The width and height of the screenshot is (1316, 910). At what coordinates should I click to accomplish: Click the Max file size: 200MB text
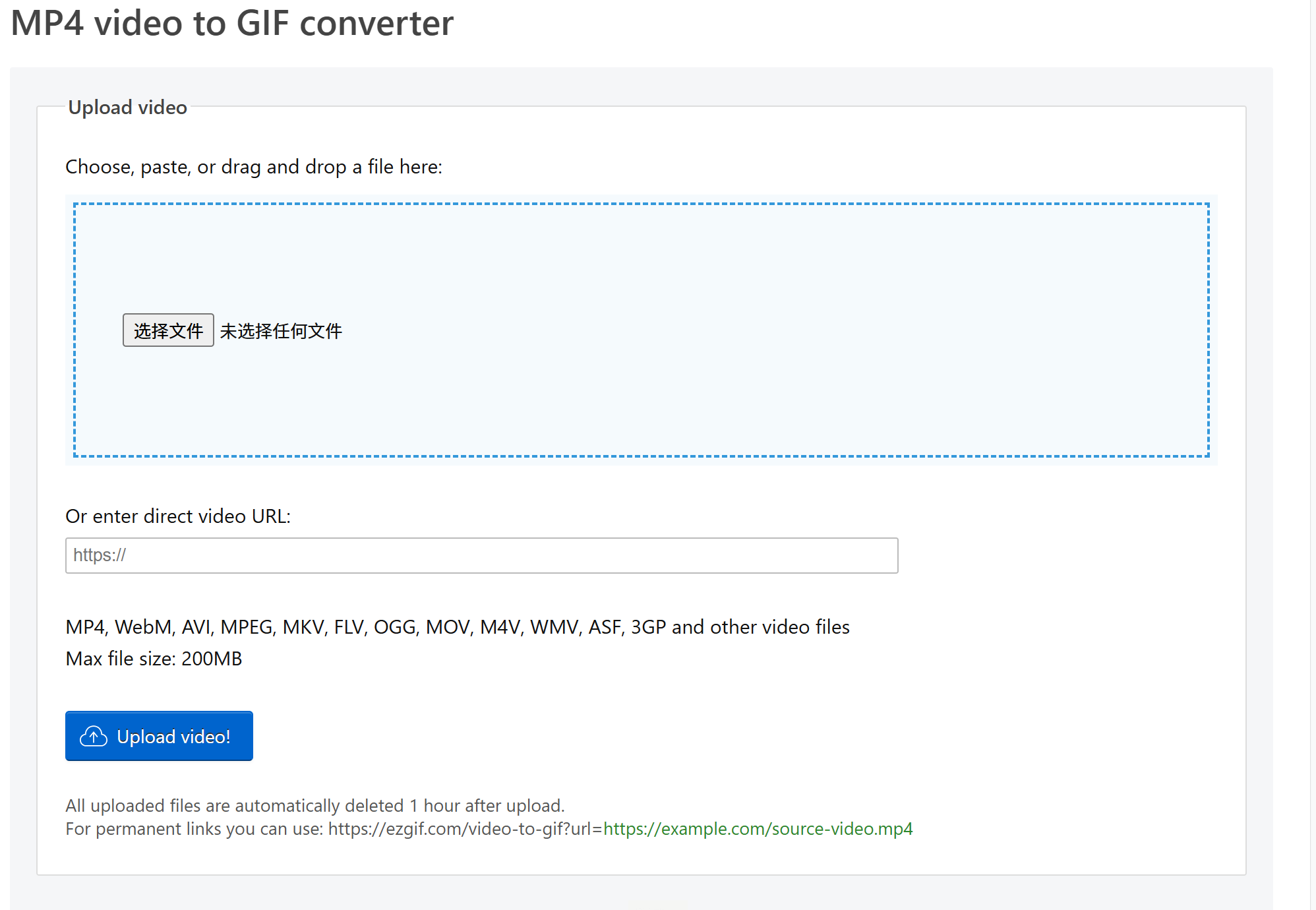tap(154, 659)
